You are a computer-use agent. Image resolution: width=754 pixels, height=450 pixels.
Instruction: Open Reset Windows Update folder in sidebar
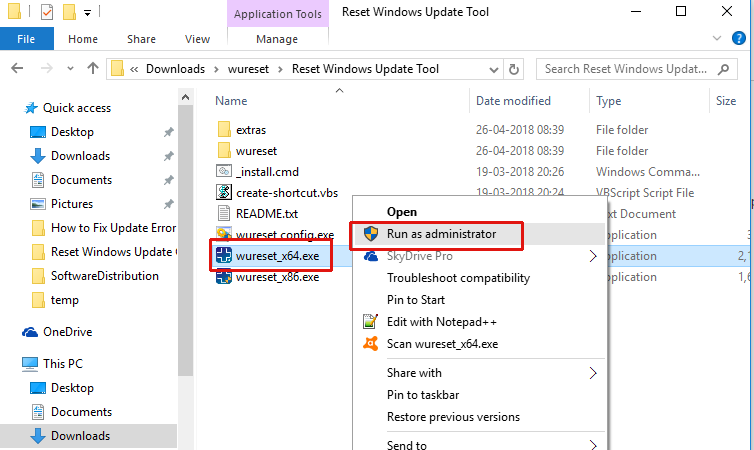(x=112, y=252)
